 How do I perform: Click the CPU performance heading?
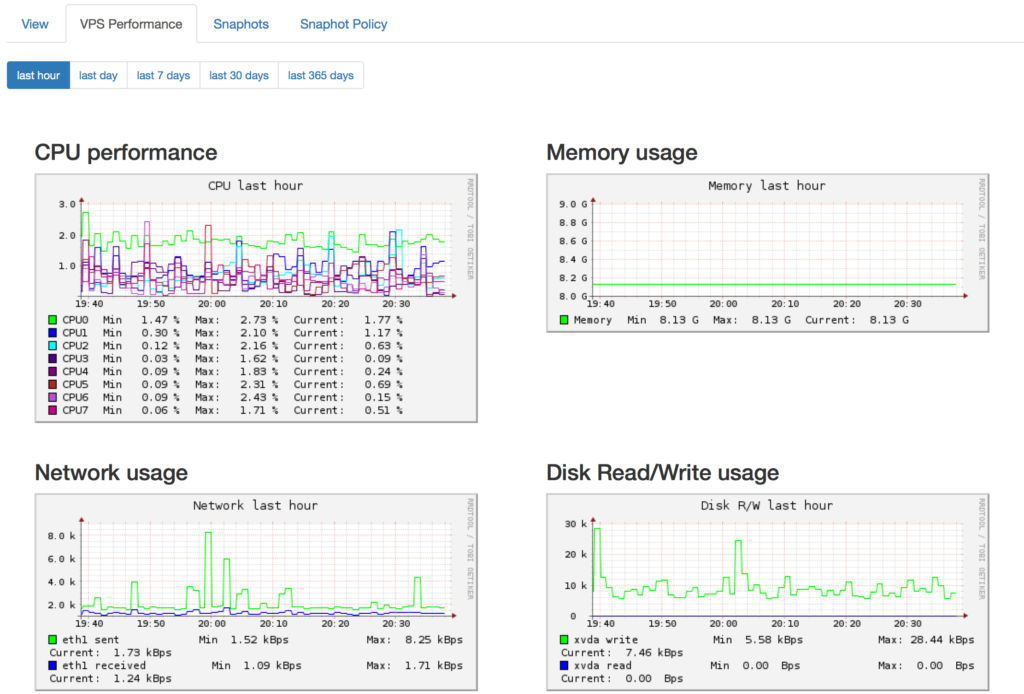(x=126, y=152)
